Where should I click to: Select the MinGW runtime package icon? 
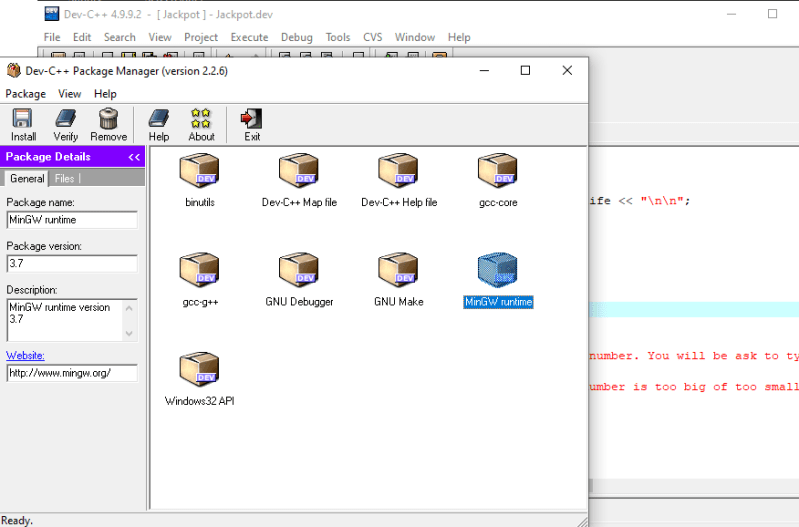[498, 271]
